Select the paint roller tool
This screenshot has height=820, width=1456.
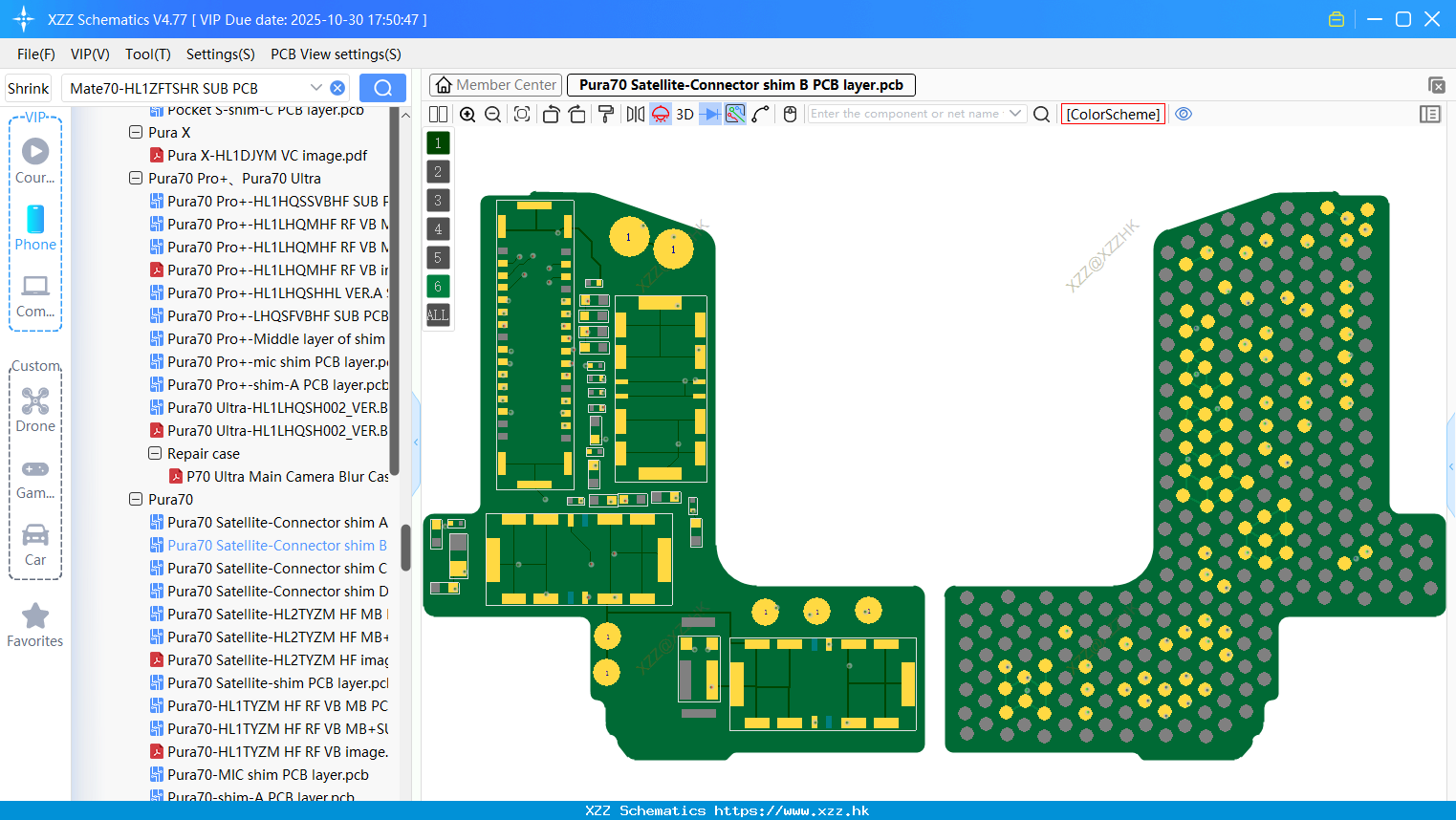[x=605, y=114]
